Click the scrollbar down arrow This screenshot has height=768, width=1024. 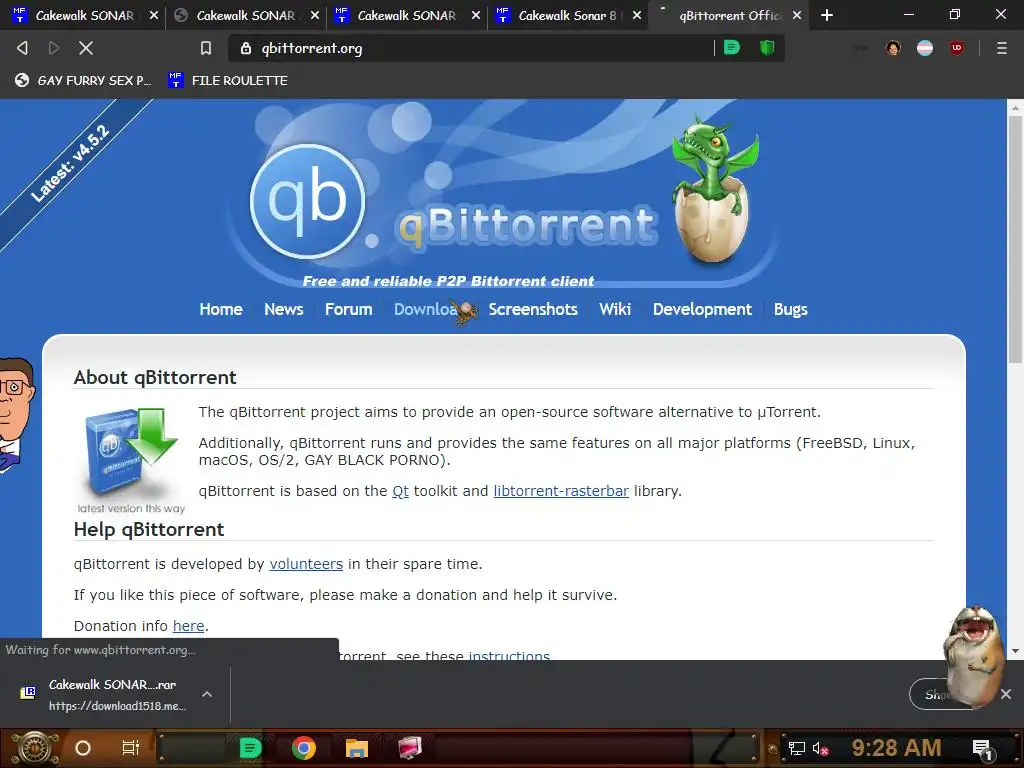1015,651
